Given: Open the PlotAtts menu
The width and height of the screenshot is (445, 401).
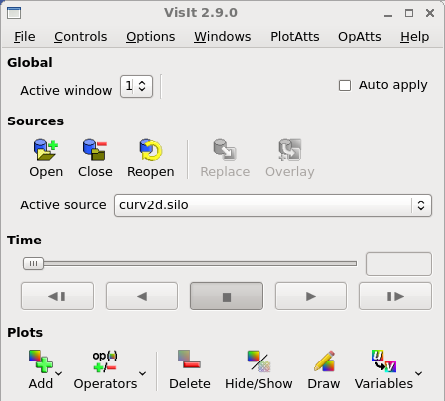Looking at the screenshot, I should (295, 37).
